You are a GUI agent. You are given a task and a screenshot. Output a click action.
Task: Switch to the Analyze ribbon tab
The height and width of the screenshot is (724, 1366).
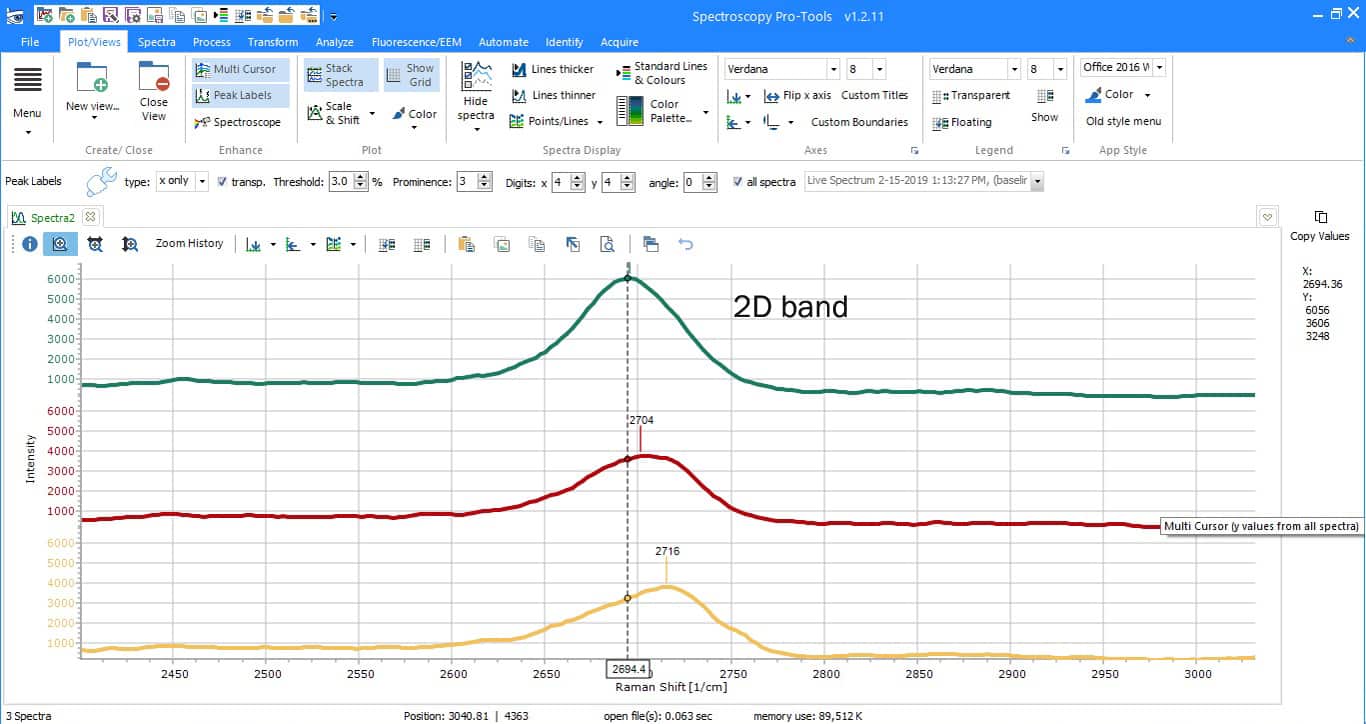click(x=335, y=42)
